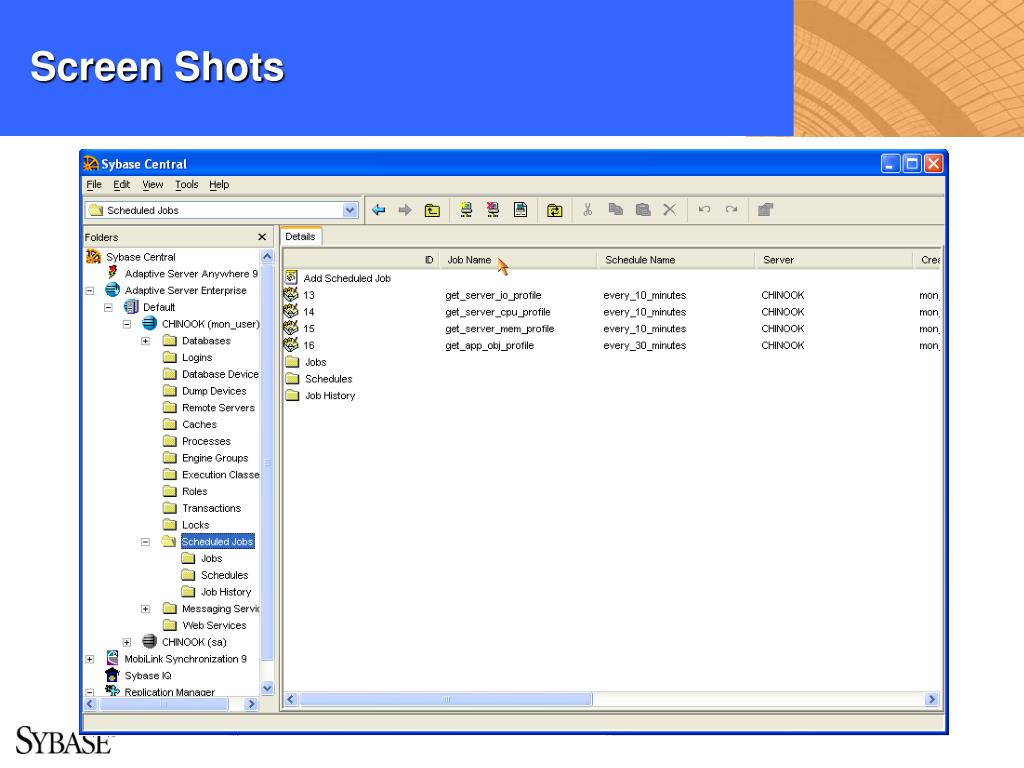Click the icon of scheduled job 15

291,328
